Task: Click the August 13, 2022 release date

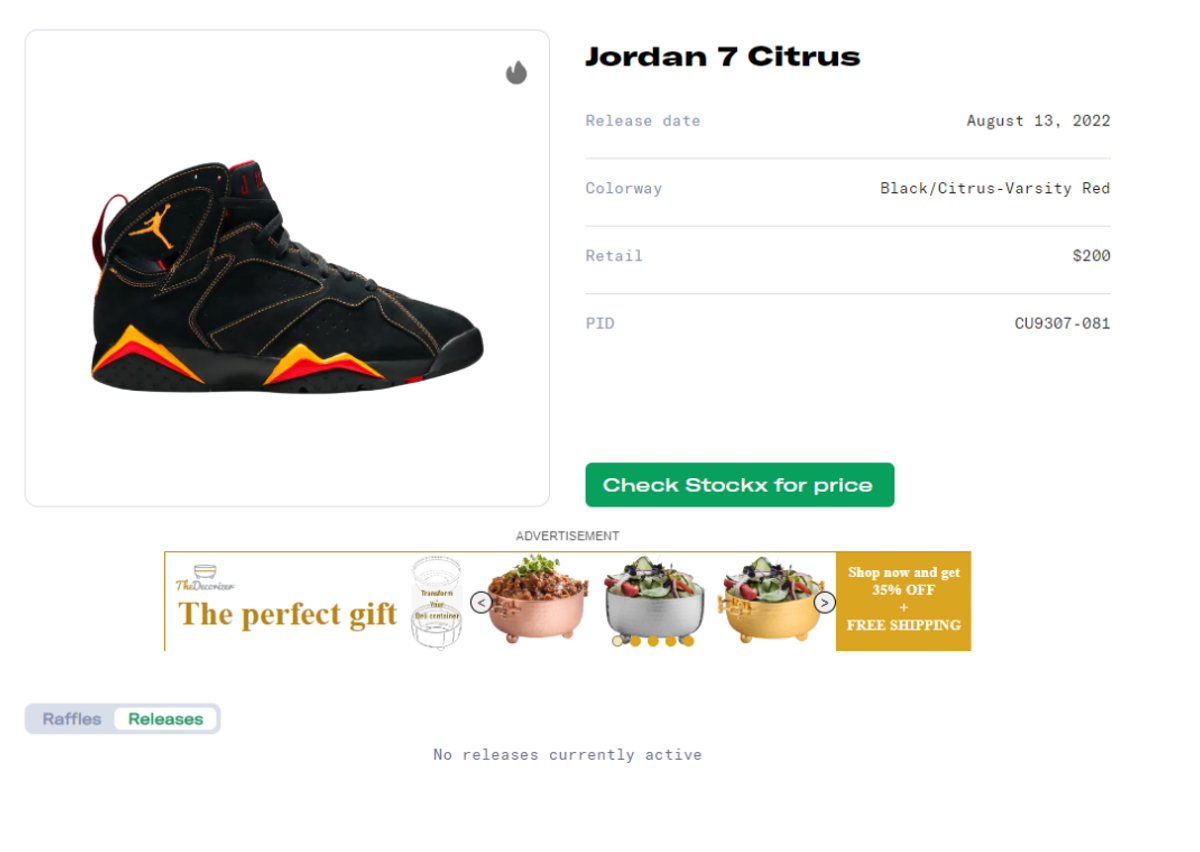Action: tap(1038, 121)
